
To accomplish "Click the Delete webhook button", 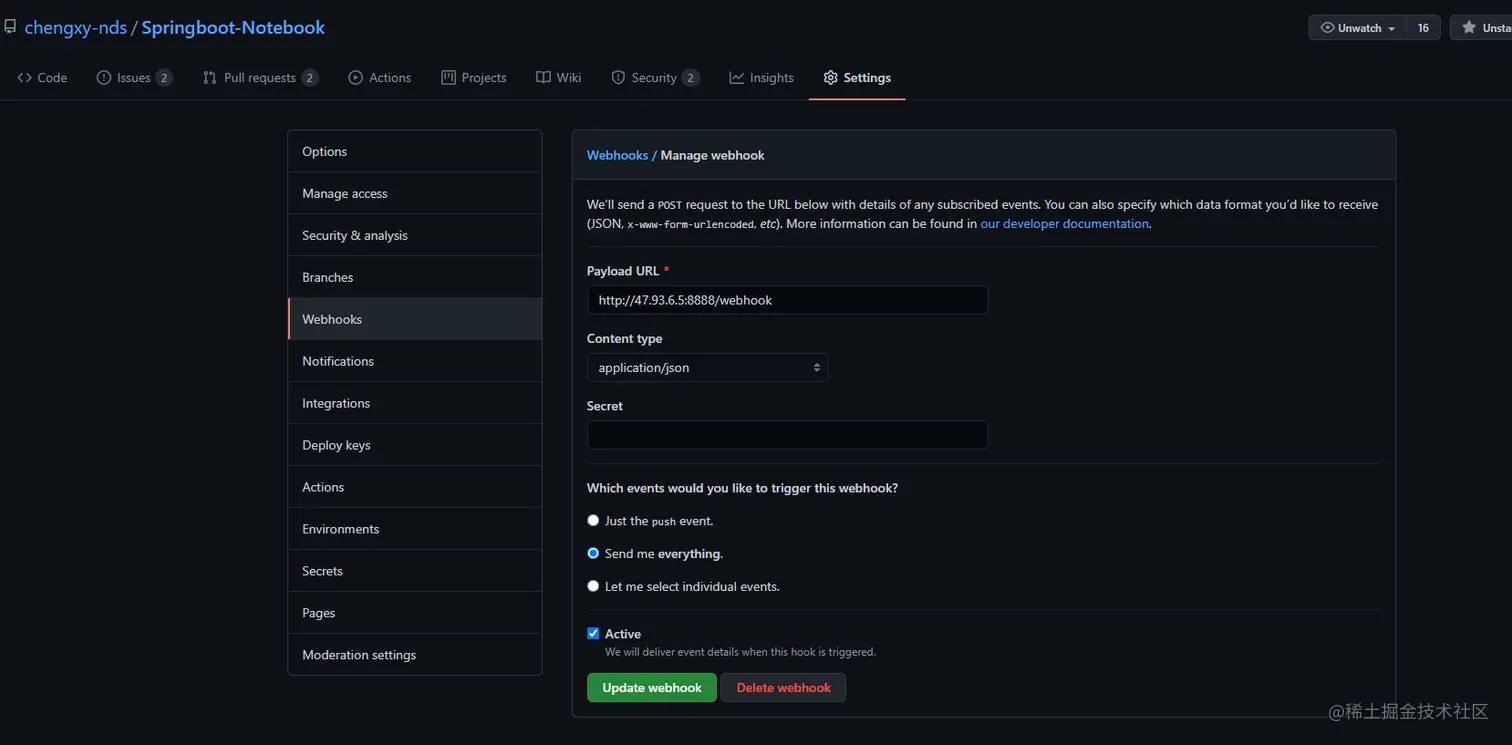I will [x=783, y=688].
